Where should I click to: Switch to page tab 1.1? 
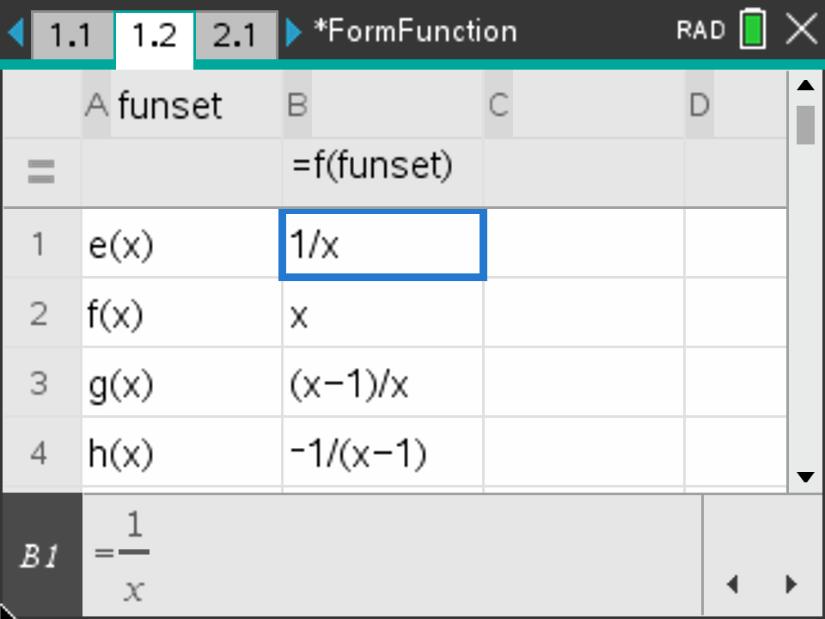click(70, 35)
